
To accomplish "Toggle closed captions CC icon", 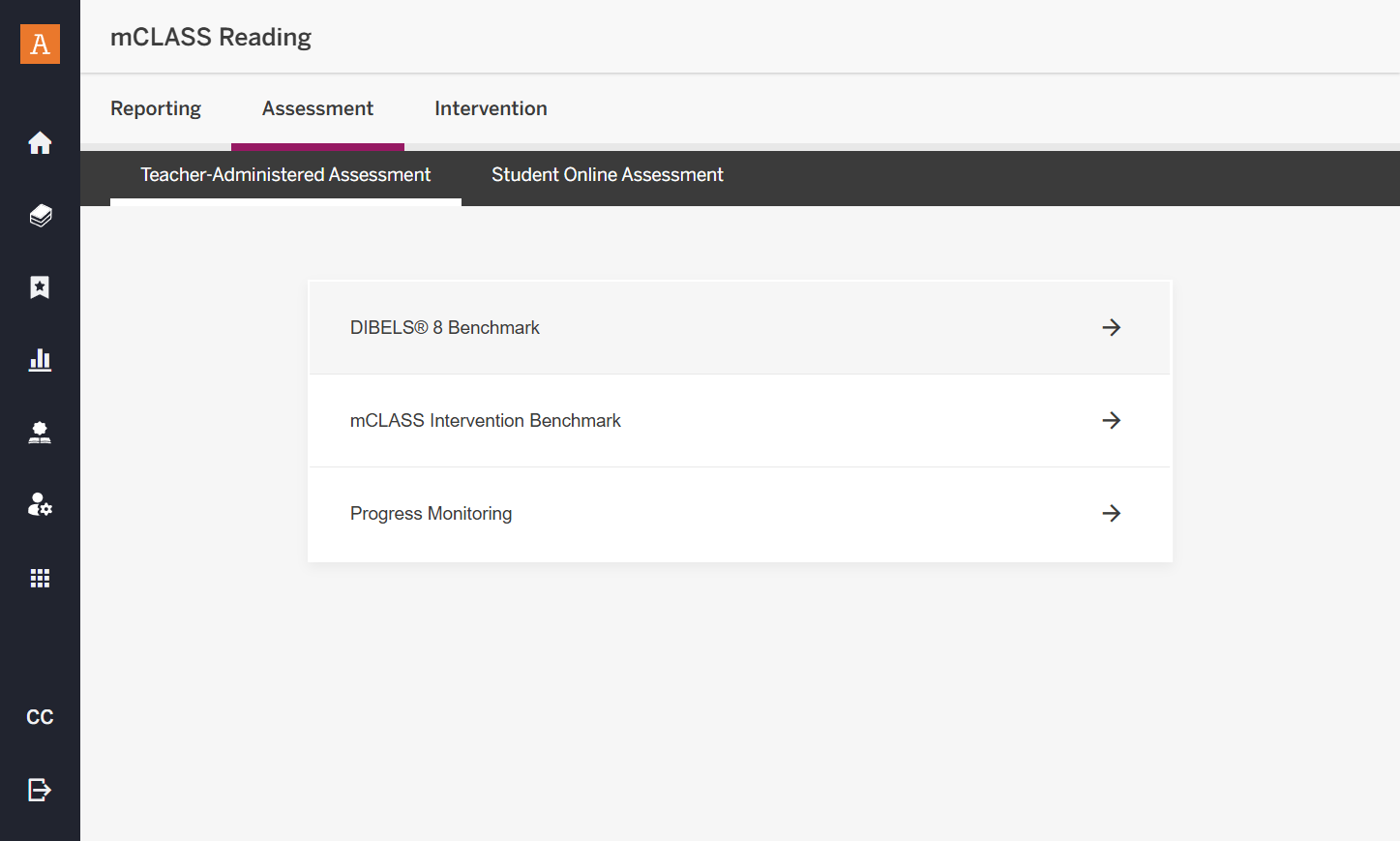I will tap(40, 717).
